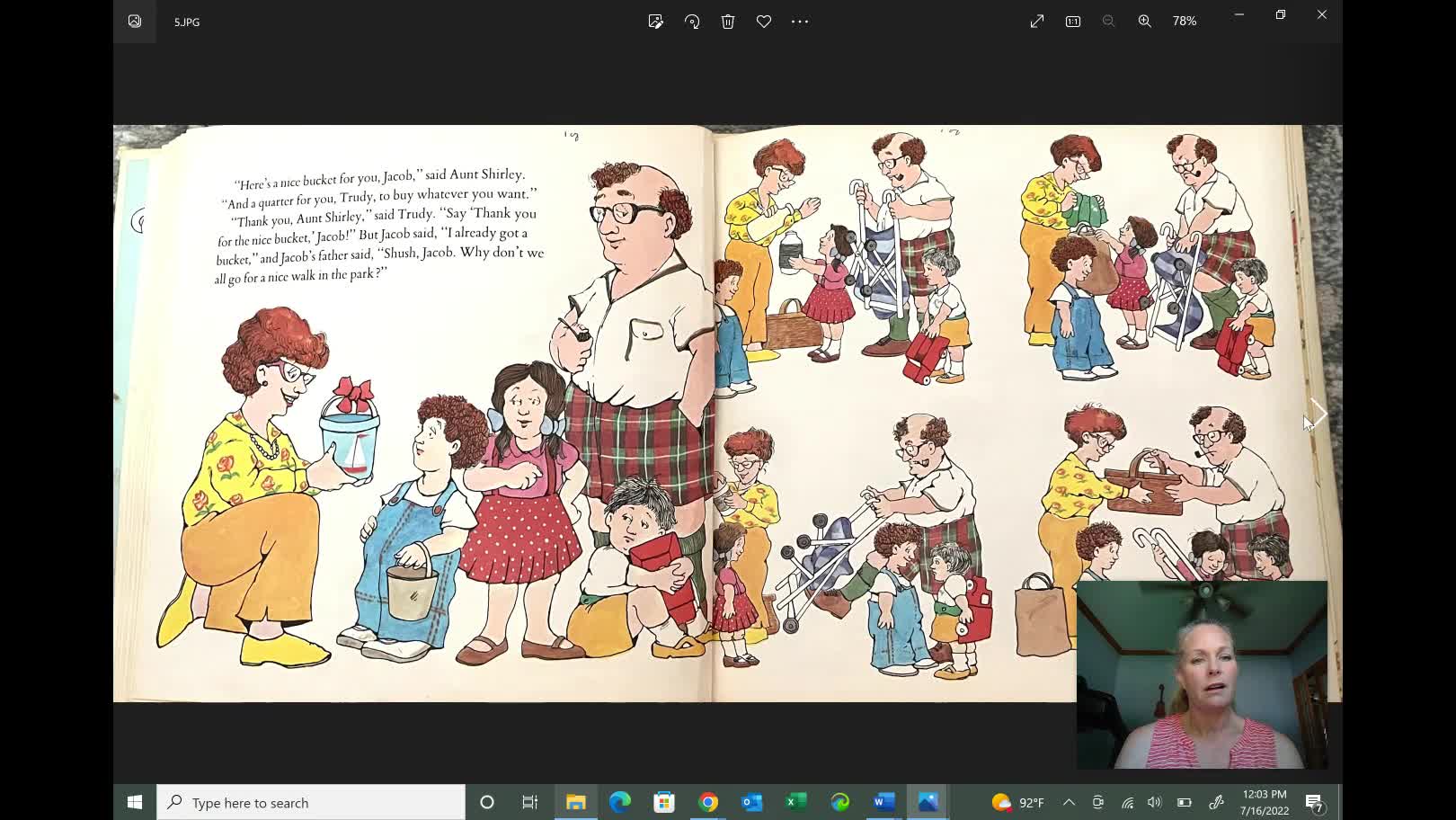This screenshot has height=820, width=1456.
Task: Open Google Chrome from the taskbar
Action: coord(708,802)
